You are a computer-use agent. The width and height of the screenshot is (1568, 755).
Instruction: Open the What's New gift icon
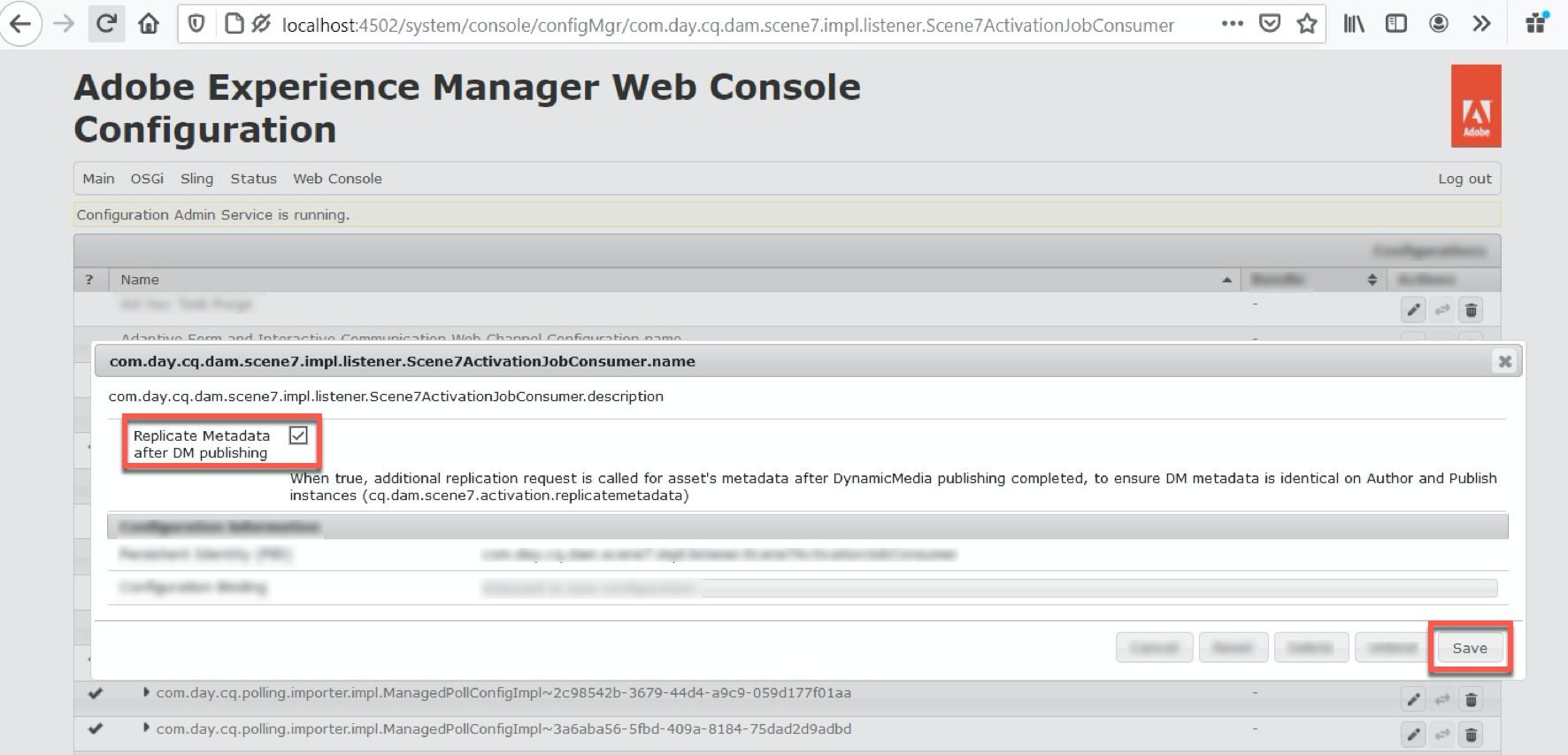coord(1536,22)
